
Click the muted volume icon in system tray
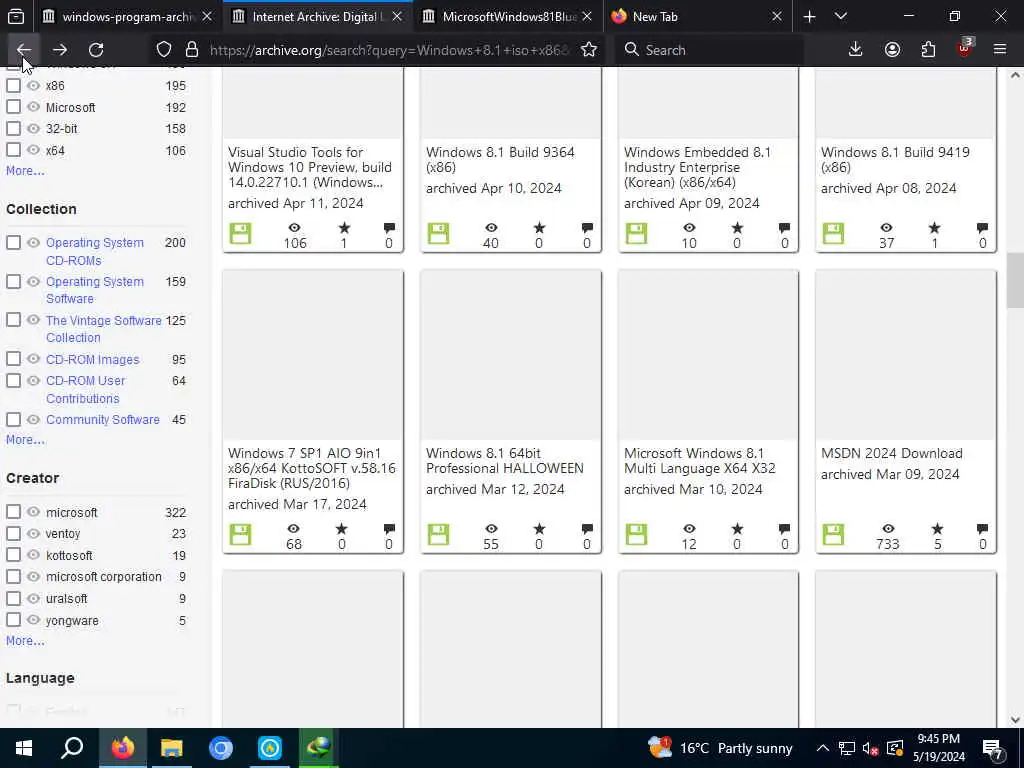click(x=870, y=748)
